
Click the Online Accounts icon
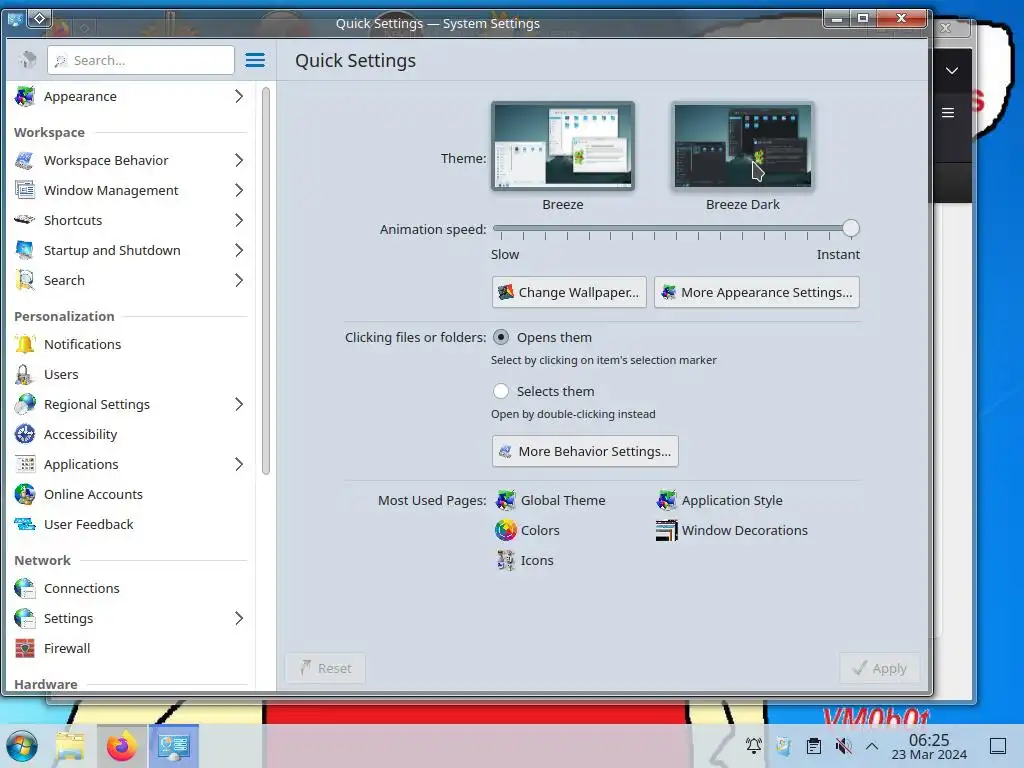click(25, 494)
